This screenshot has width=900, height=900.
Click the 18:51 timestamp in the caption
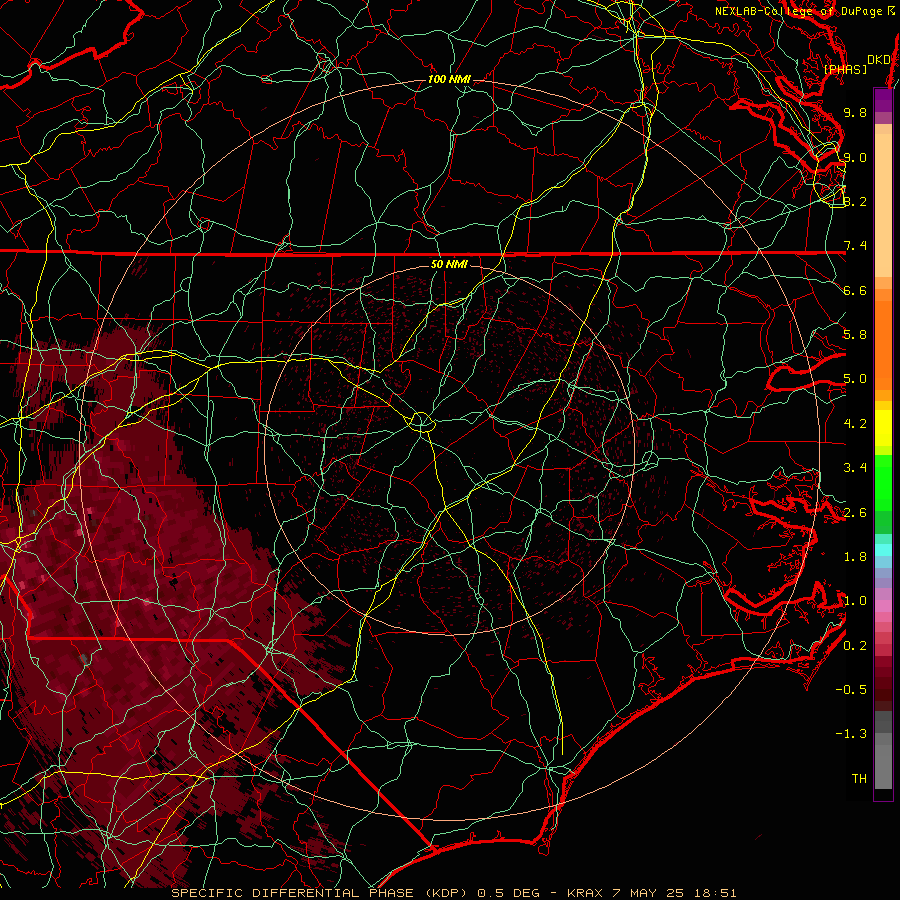coord(716,893)
